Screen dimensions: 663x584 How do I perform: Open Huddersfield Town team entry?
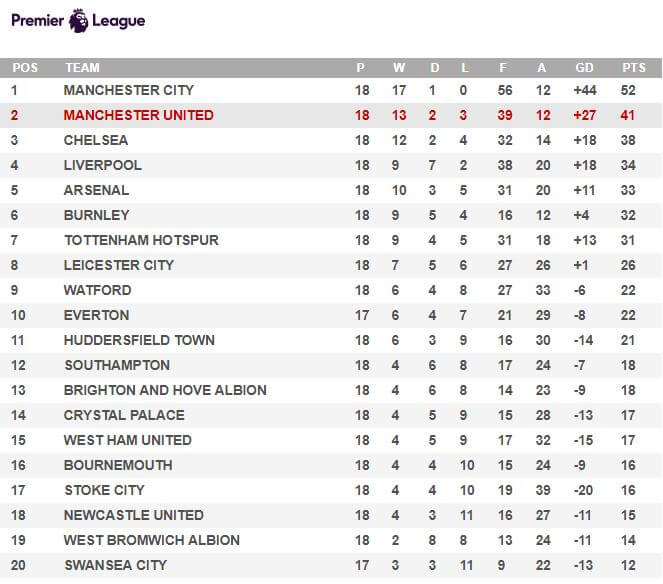coord(139,340)
